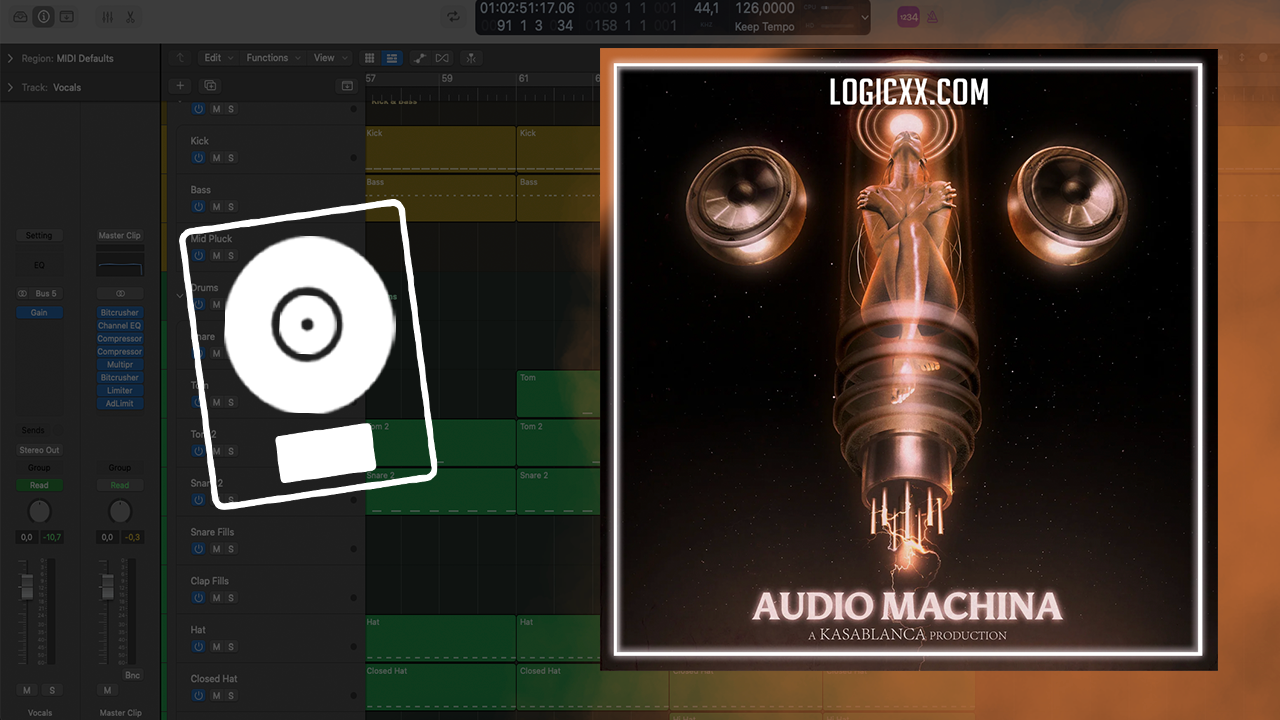This screenshot has height=720, width=1280.
Task: Toggle power on the Kick track
Action: 198,158
